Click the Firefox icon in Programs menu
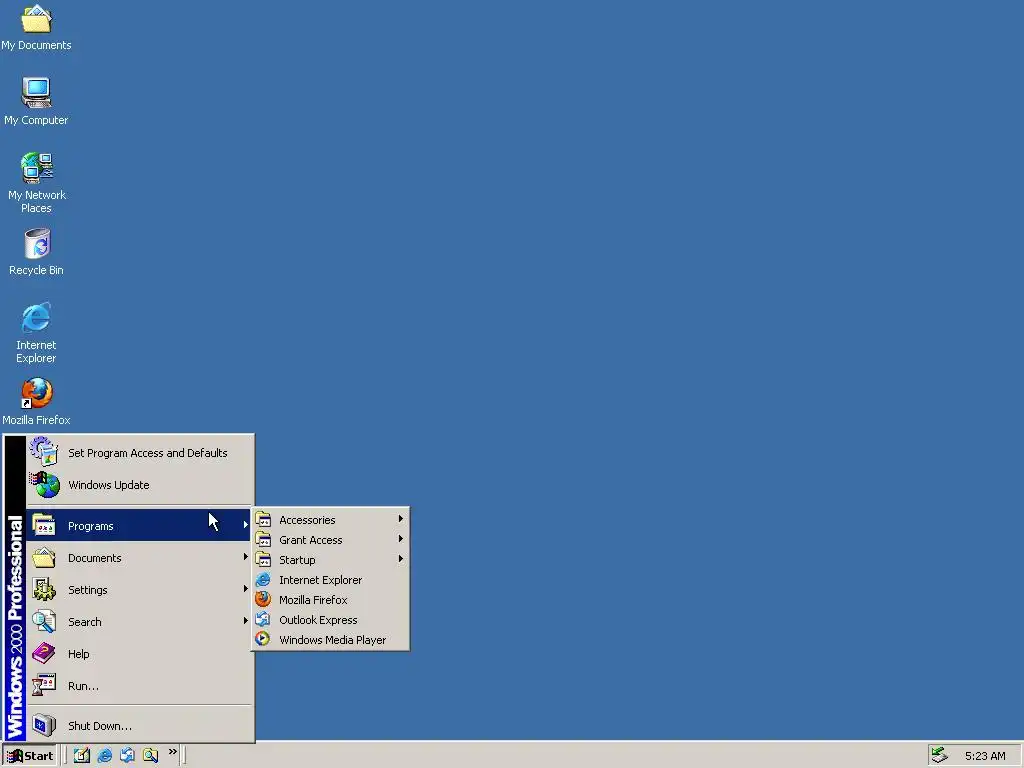The image size is (1024, 768). (263, 600)
